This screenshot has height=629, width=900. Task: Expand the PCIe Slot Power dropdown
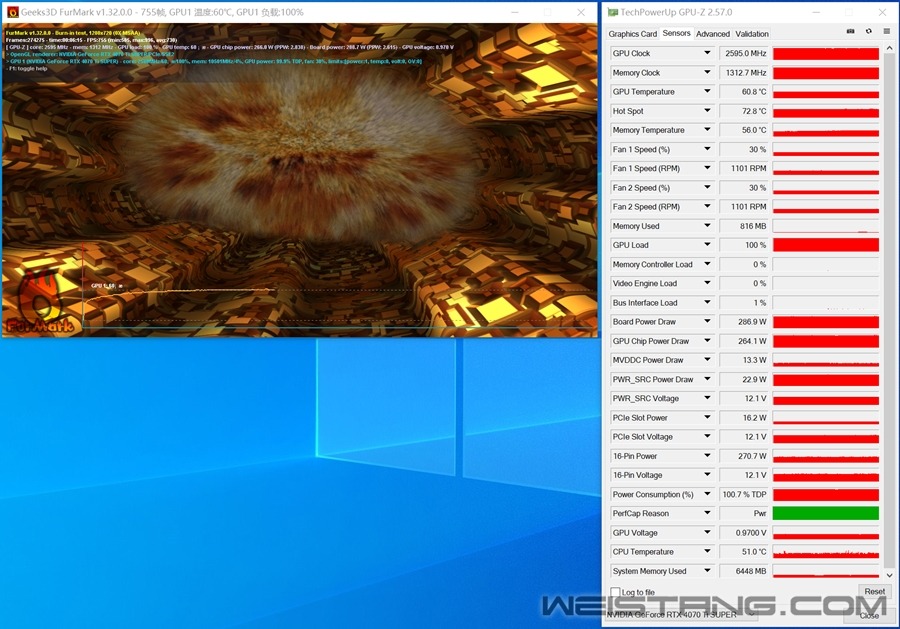[707, 418]
